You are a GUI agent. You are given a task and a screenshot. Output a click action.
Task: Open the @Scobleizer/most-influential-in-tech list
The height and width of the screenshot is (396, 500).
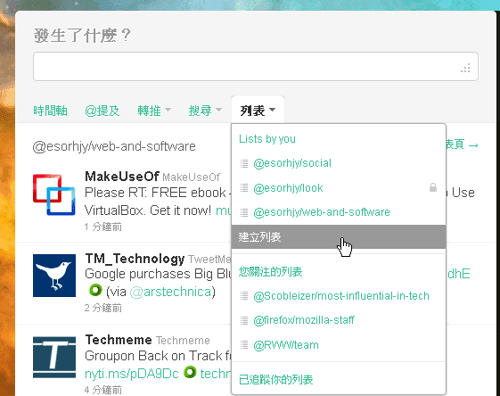point(341,296)
